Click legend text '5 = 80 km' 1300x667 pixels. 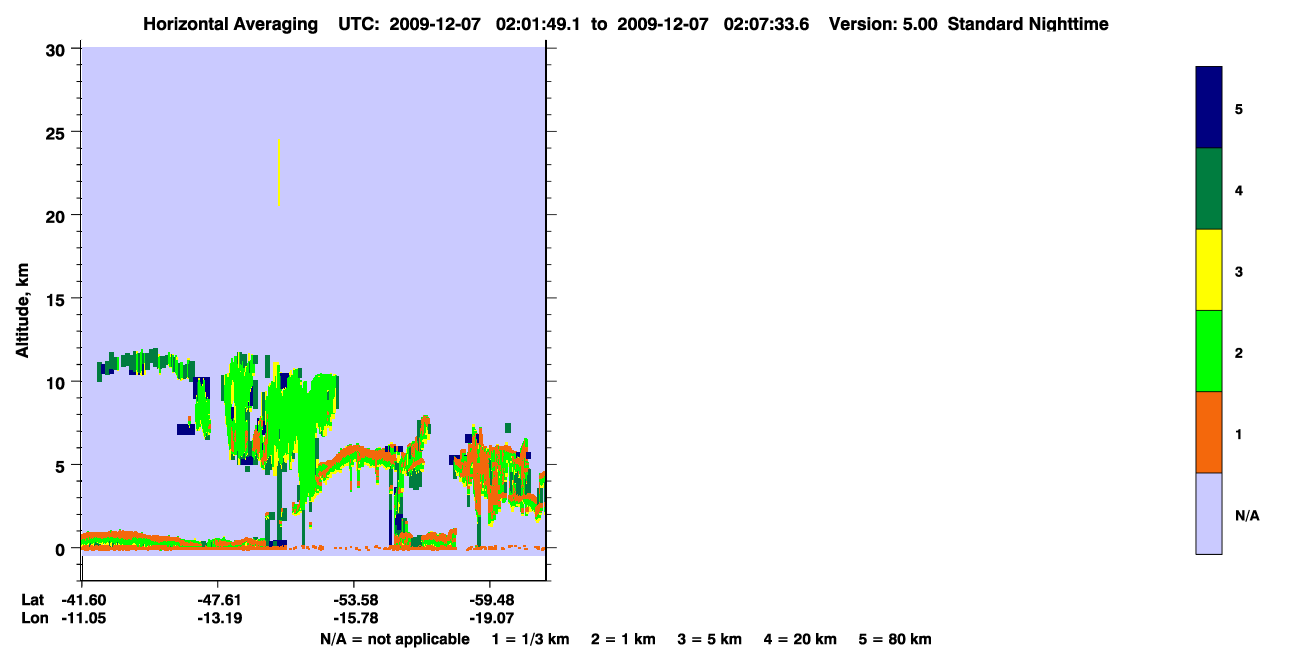pos(895,639)
